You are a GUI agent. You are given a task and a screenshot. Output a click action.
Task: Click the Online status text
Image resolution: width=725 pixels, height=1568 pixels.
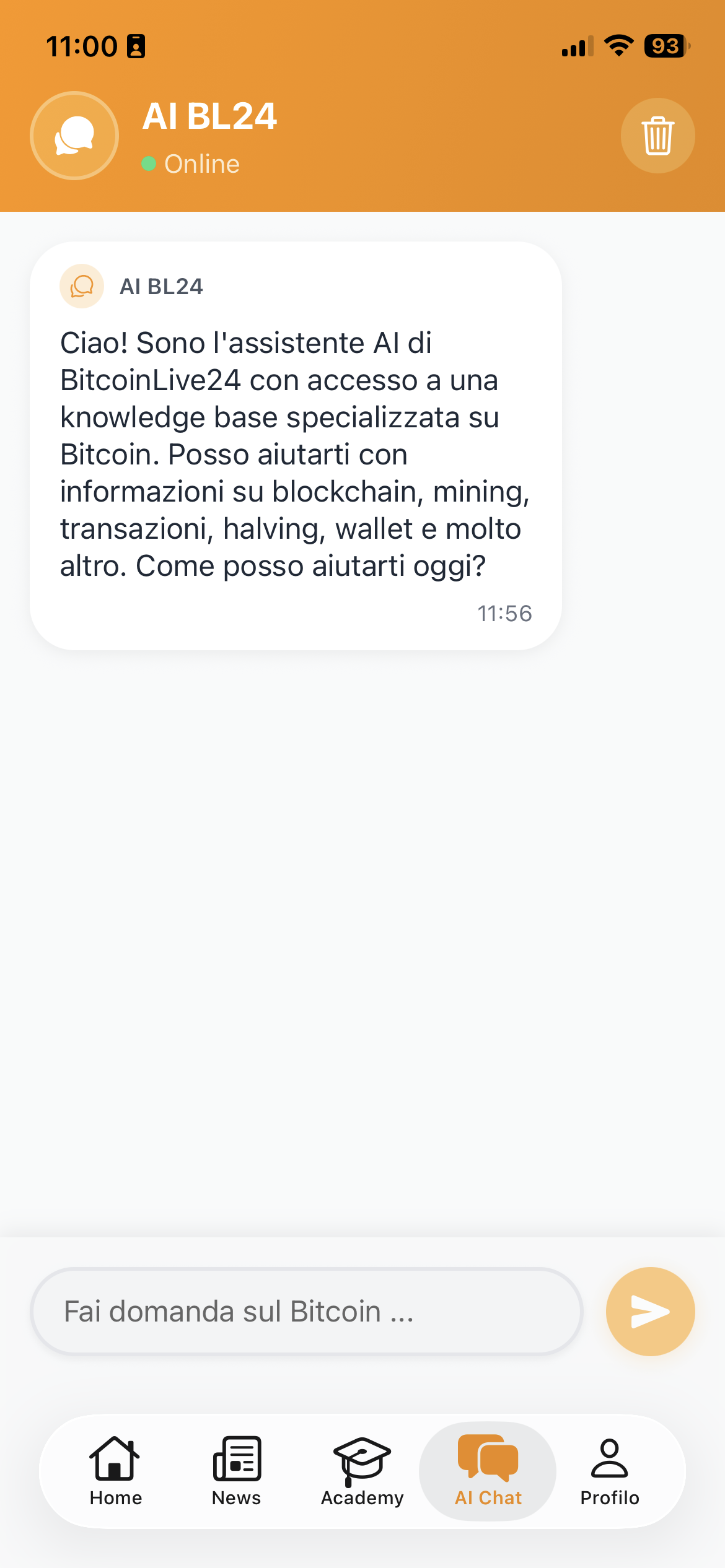(202, 164)
